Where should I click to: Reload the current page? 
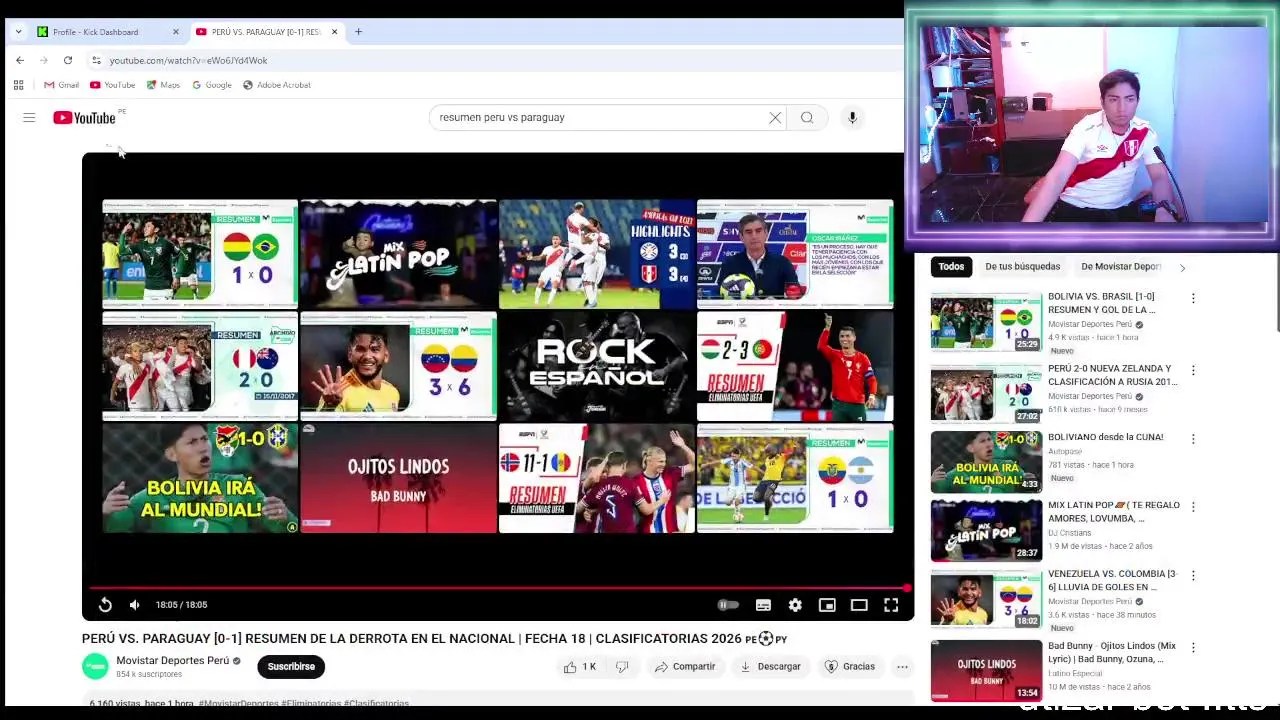pyautogui.click(x=68, y=60)
